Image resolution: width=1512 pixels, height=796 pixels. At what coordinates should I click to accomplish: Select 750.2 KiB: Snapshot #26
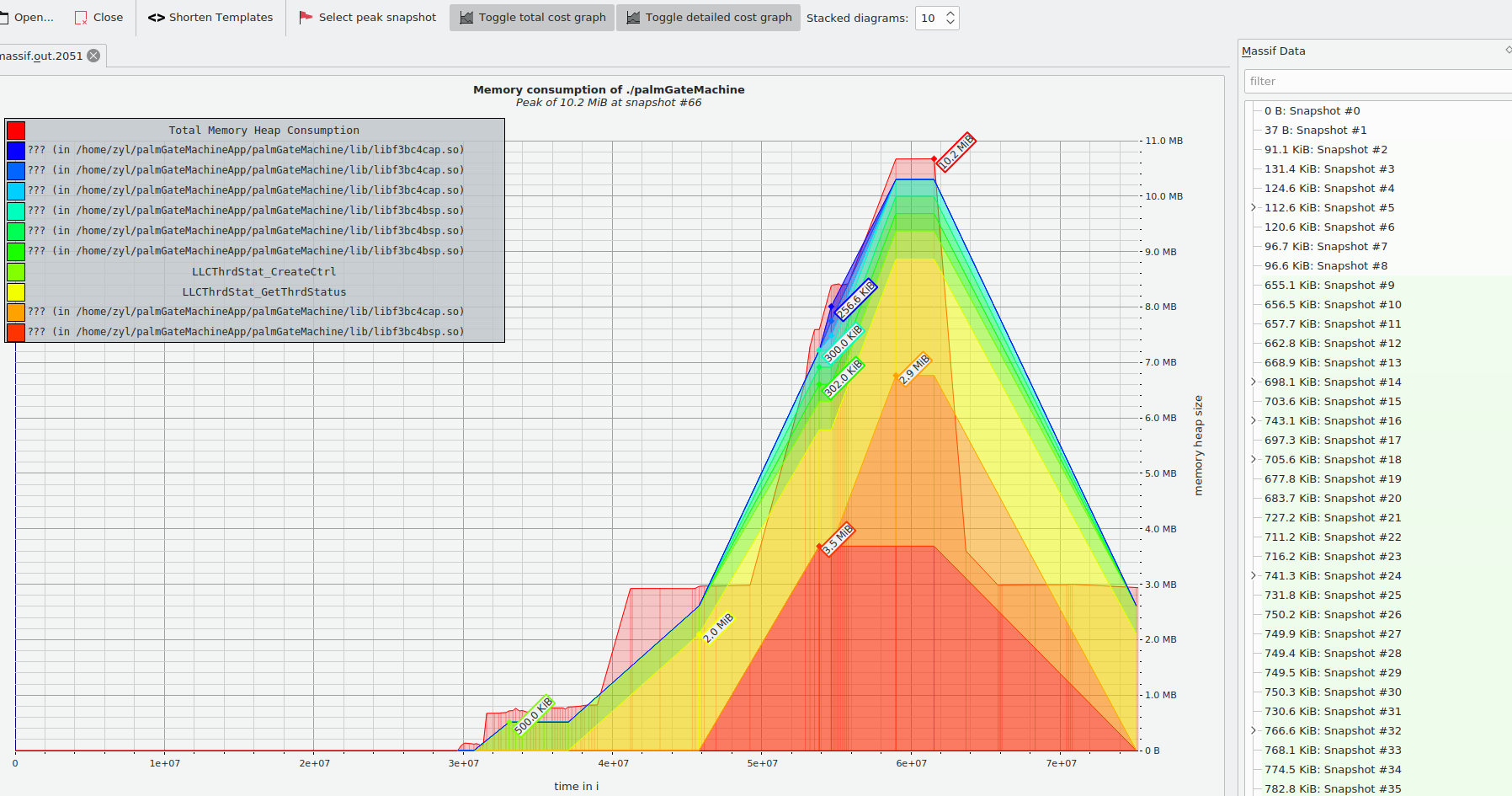1332,615
